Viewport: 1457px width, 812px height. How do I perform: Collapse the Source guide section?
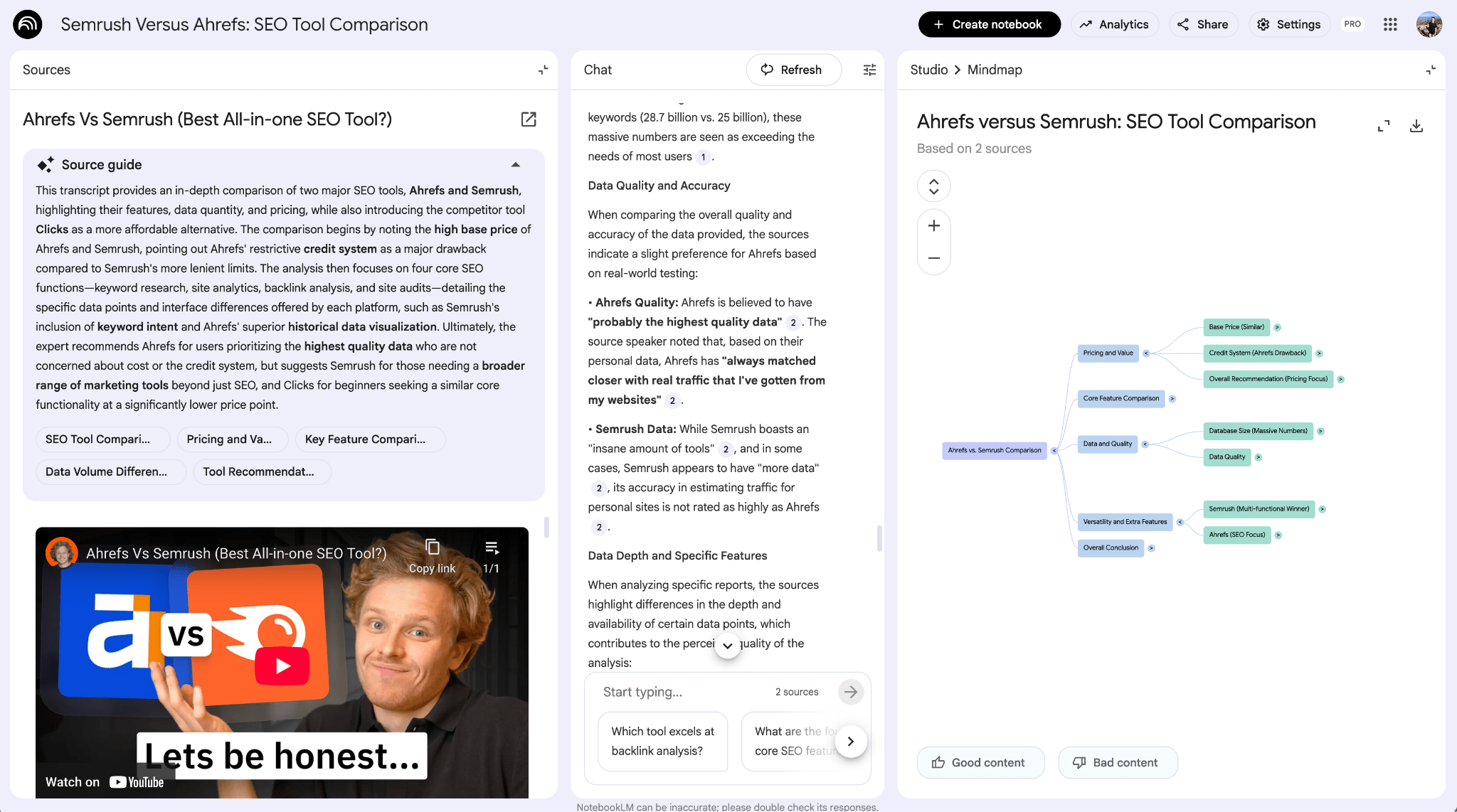tap(515, 164)
